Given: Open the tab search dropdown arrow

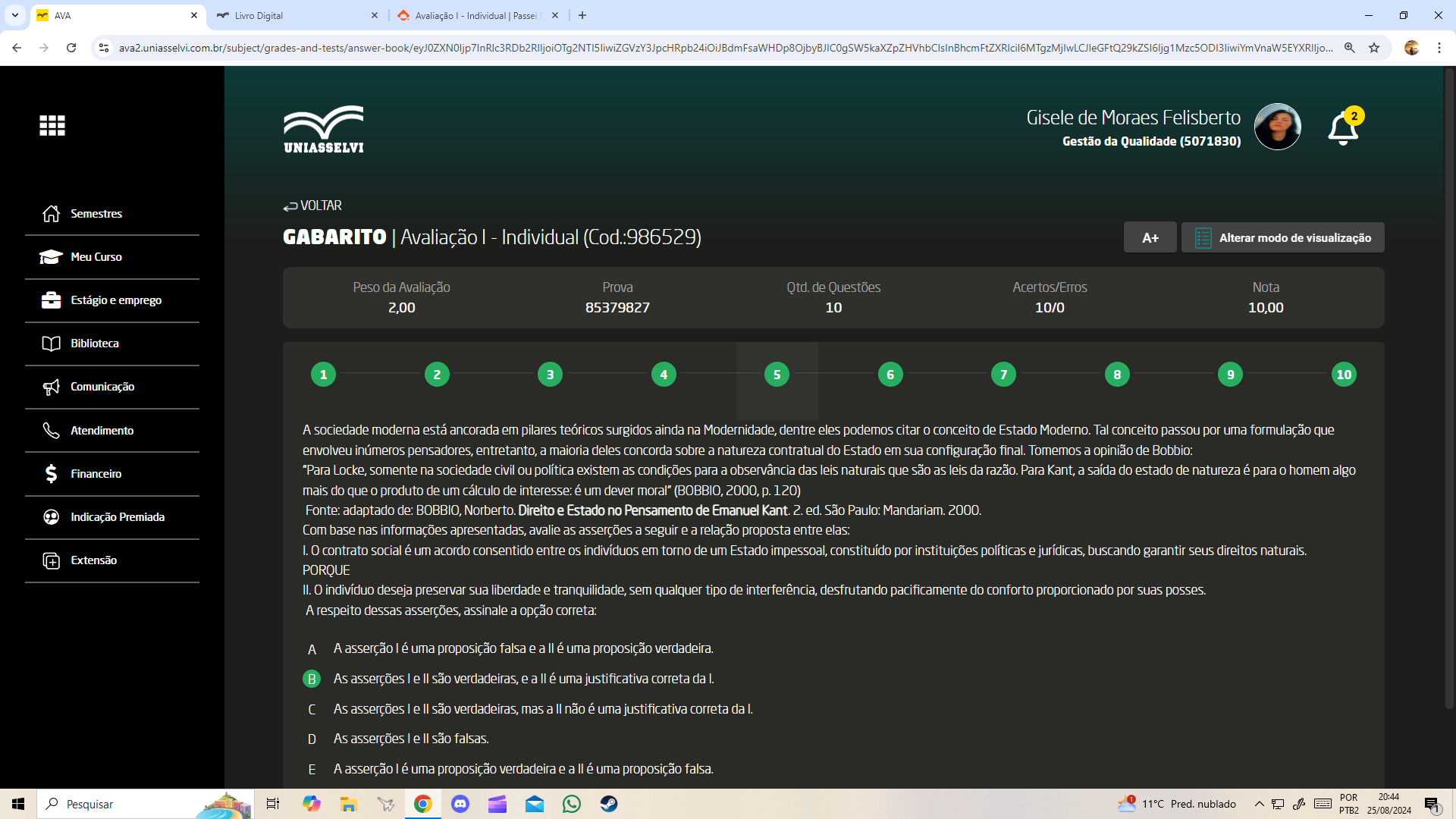Looking at the screenshot, I should click(15, 15).
